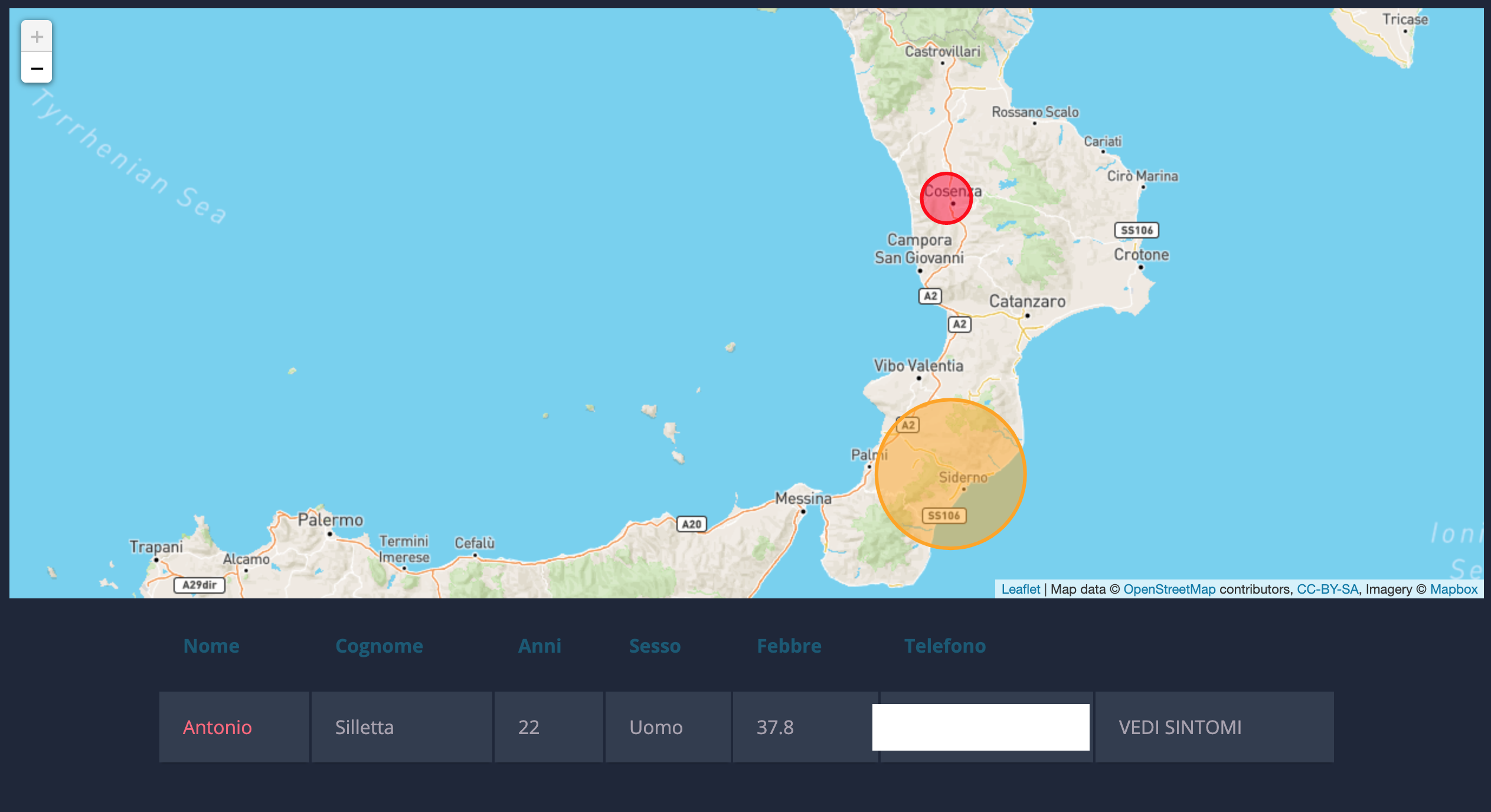Click the orange circle marker near Siderno
Viewport: 1491px width, 812px height.
(950, 474)
